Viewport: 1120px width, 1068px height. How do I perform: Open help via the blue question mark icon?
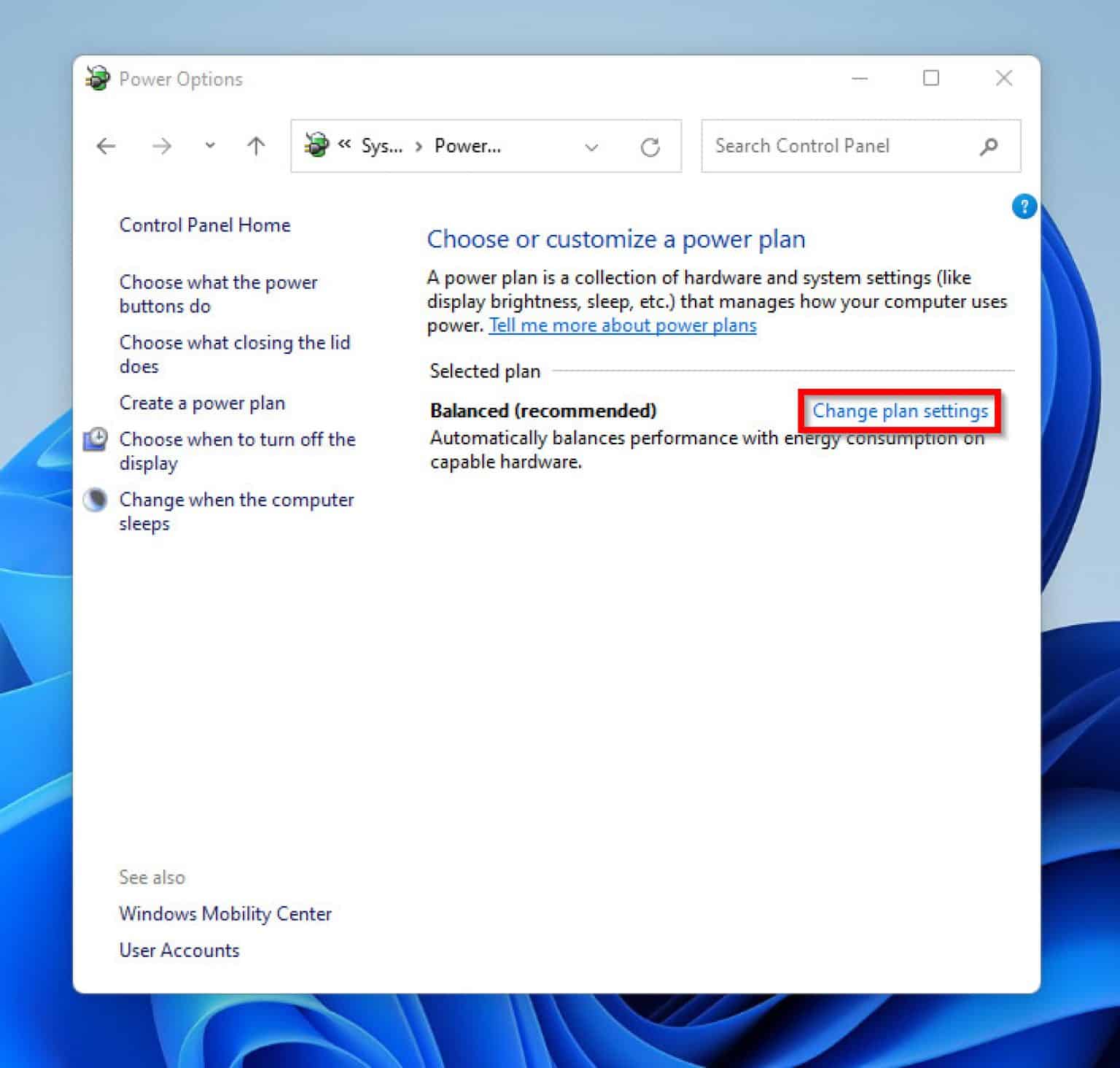[x=1024, y=207]
